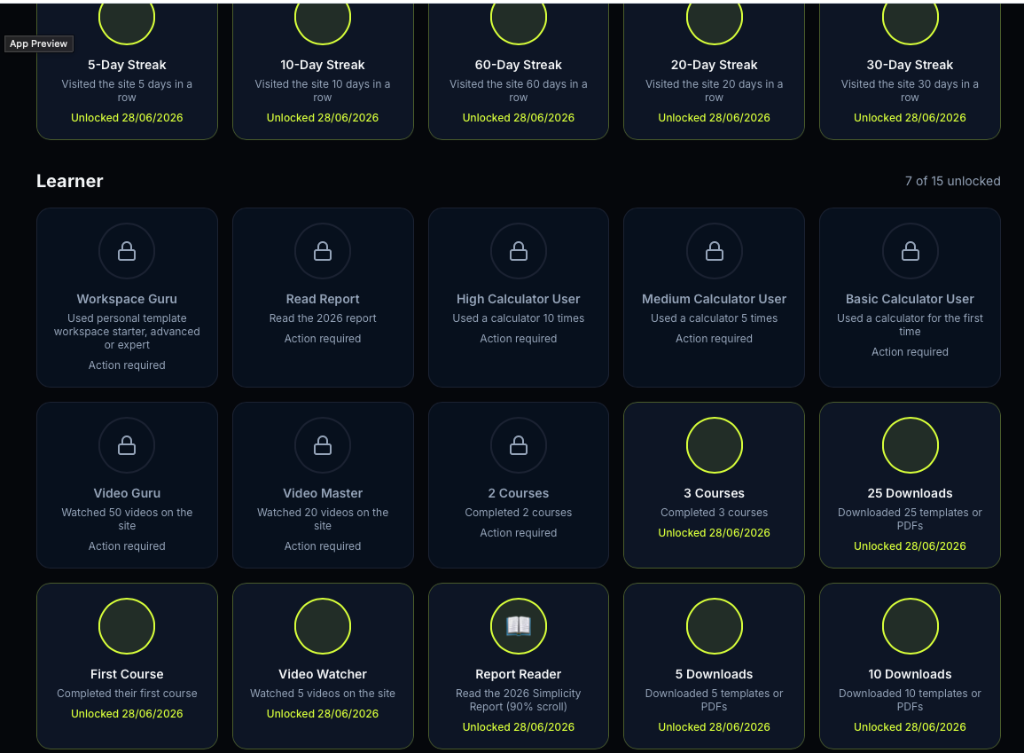The height and width of the screenshot is (753, 1024).
Task: Click the Video Master lock icon
Action: pyautogui.click(x=323, y=445)
